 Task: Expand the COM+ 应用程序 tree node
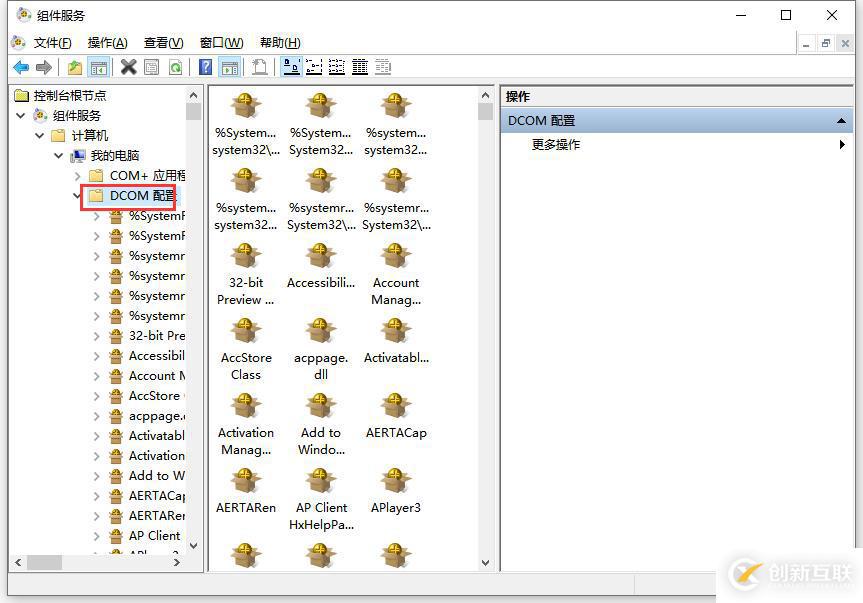[78, 176]
